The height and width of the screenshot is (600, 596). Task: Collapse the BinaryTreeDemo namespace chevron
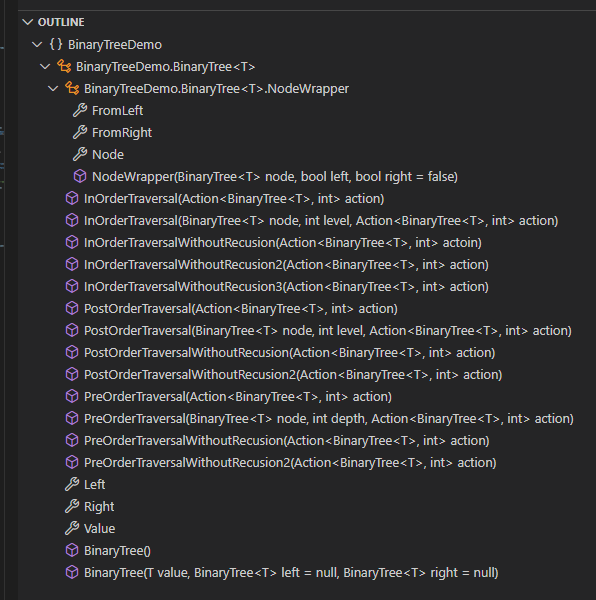point(37,44)
